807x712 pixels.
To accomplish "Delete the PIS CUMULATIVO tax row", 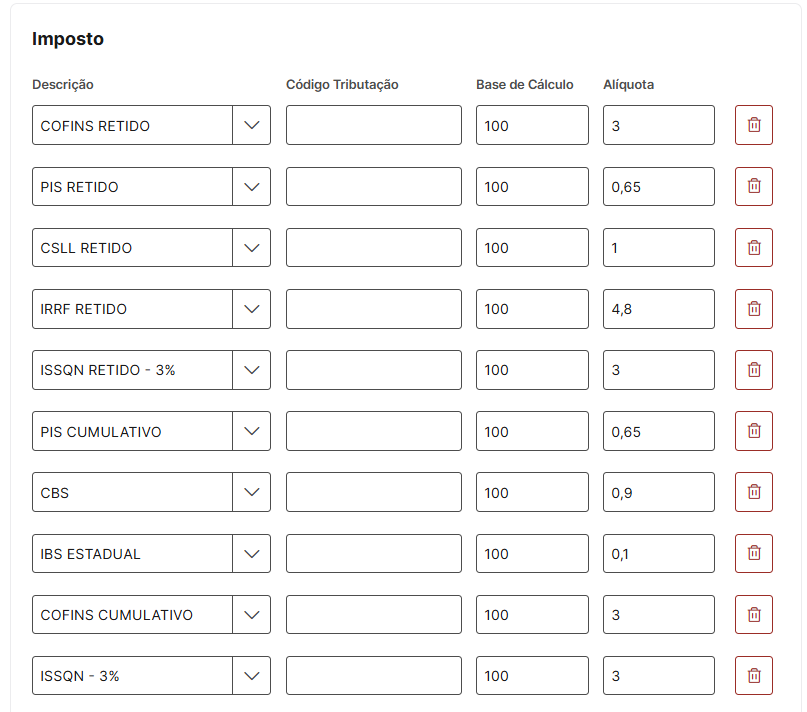I will (753, 431).
